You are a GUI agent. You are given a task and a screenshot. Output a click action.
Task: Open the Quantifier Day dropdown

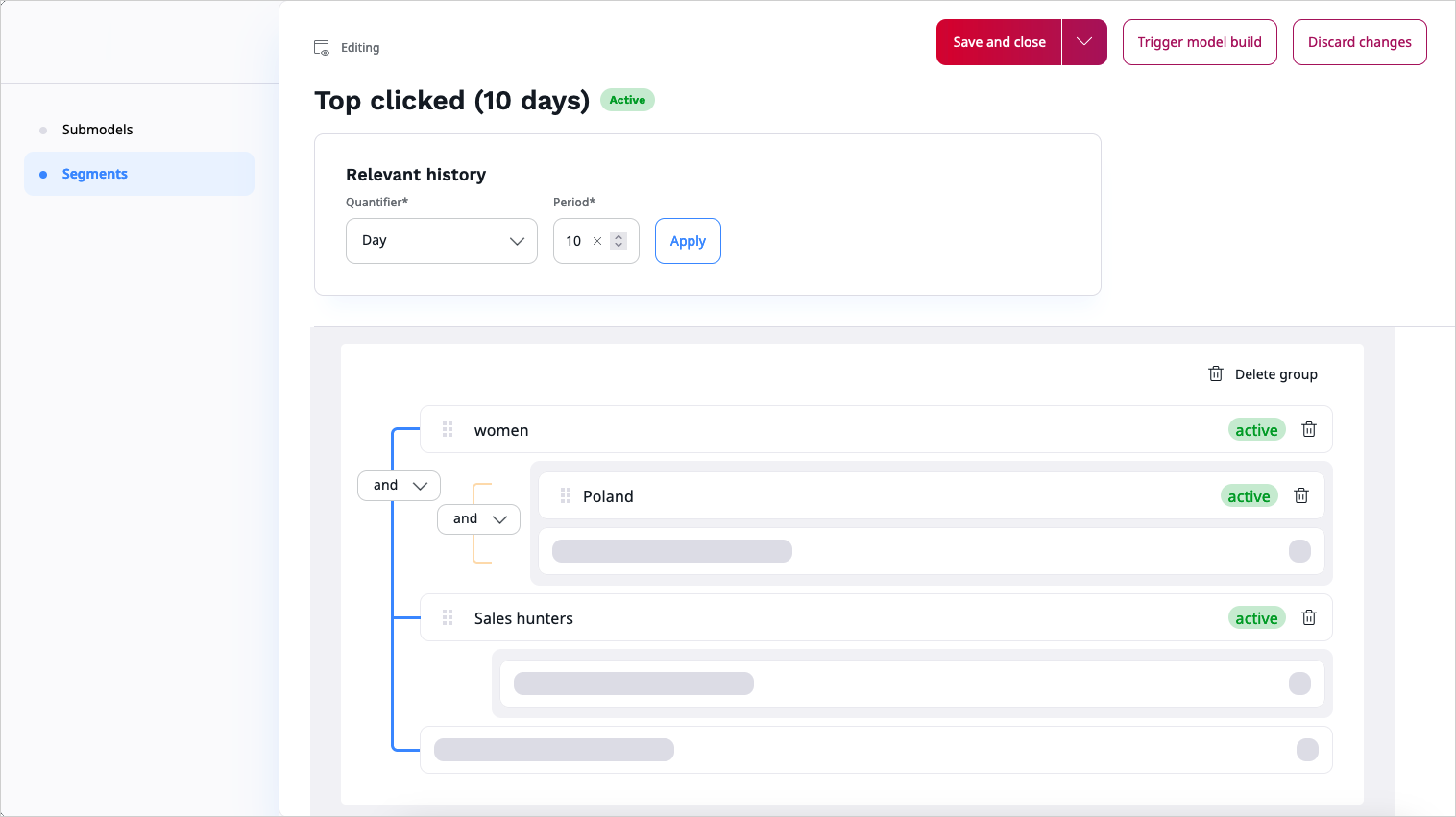tap(441, 241)
